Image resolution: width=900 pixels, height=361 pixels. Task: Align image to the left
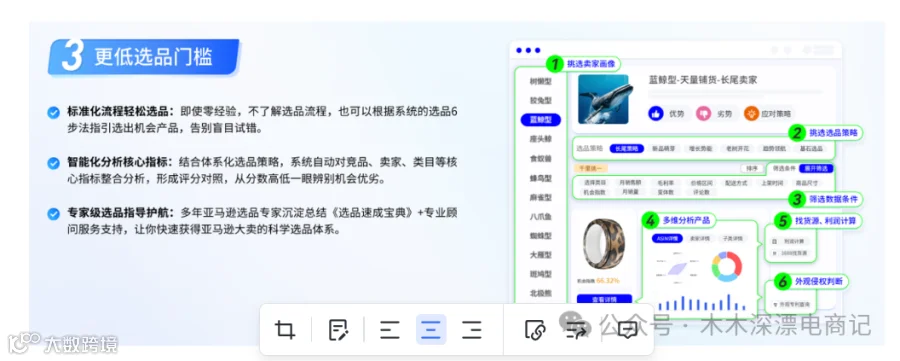390,330
